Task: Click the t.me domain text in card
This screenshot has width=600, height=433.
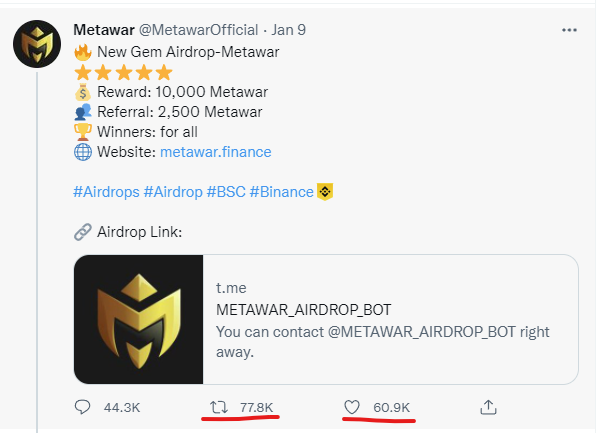Action: click(x=231, y=288)
